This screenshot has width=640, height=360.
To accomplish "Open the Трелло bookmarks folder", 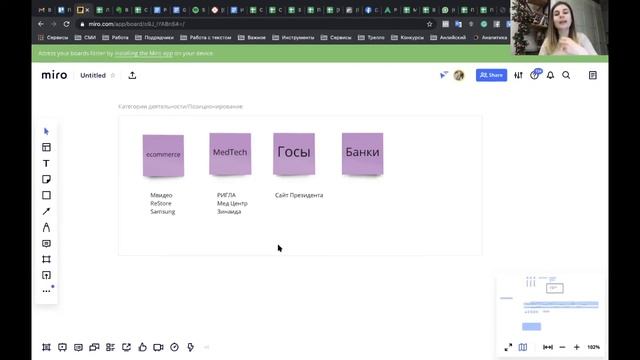I will coord(371,38).
